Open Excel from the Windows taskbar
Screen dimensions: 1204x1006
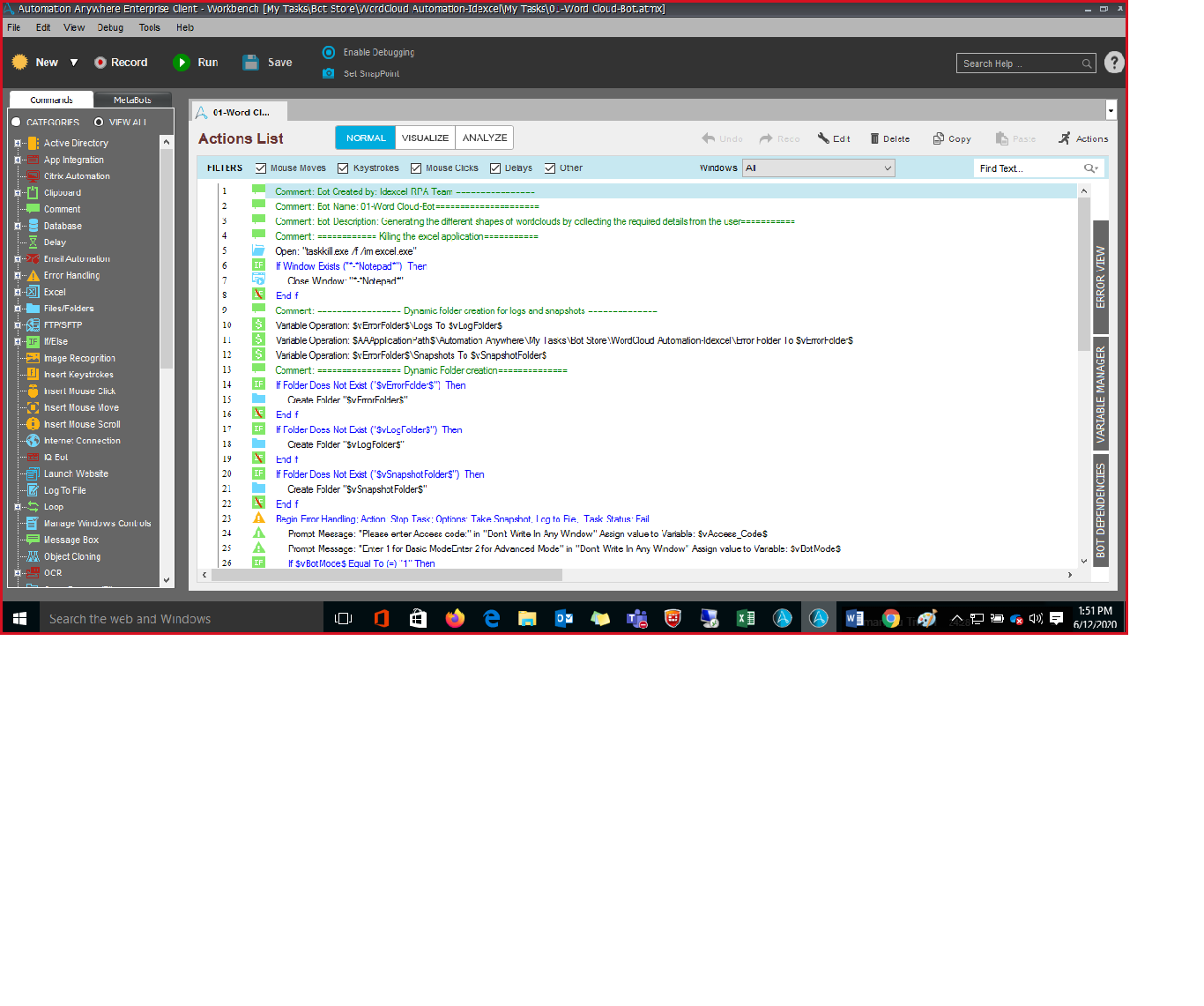coord(746,618)
